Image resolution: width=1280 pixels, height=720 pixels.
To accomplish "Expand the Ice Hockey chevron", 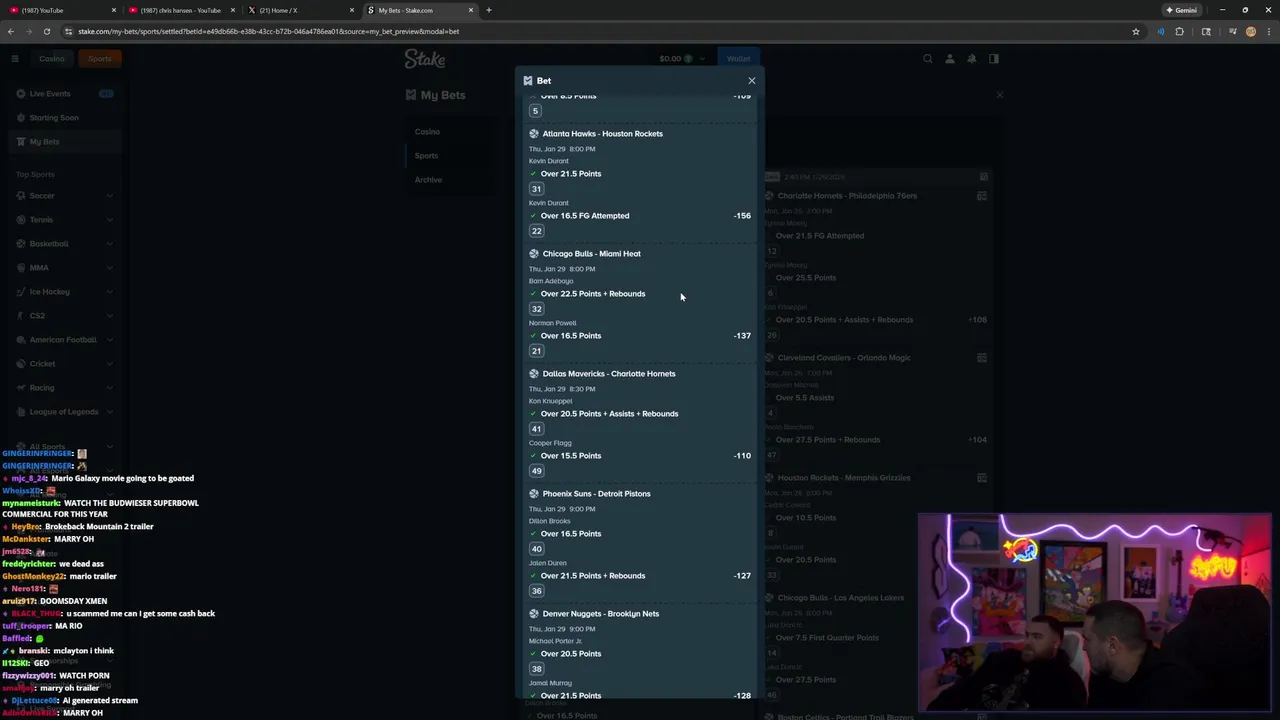I will (x=110, y=292).
